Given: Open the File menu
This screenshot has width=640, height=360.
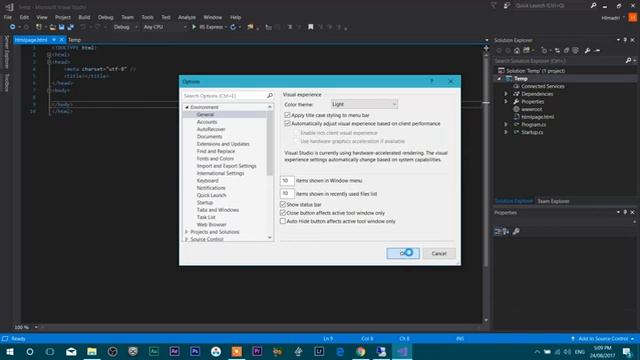Looking at the screenshot, I should 8,17.
